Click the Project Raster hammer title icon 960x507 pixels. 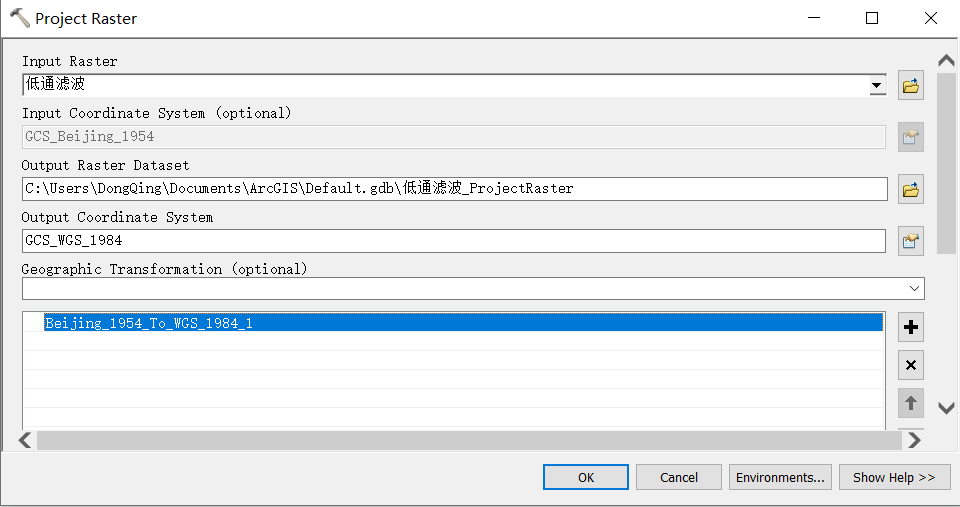coord(20,18)
